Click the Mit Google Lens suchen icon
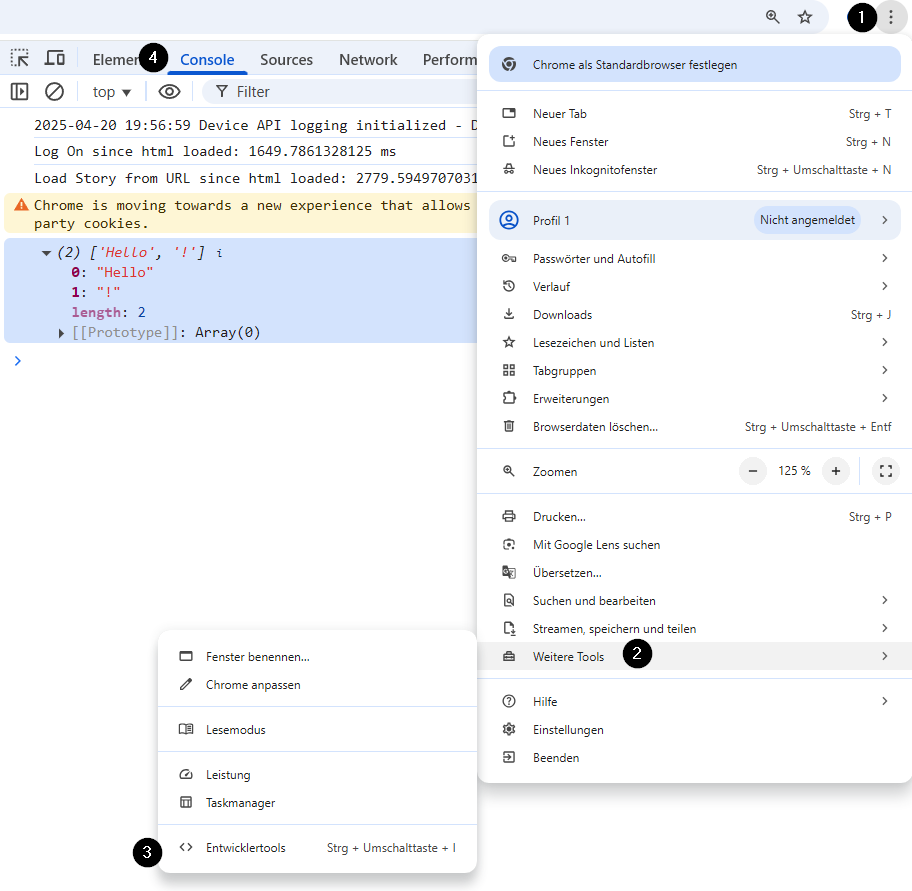Viewport: 912px width, 891px height. (509, 544)
